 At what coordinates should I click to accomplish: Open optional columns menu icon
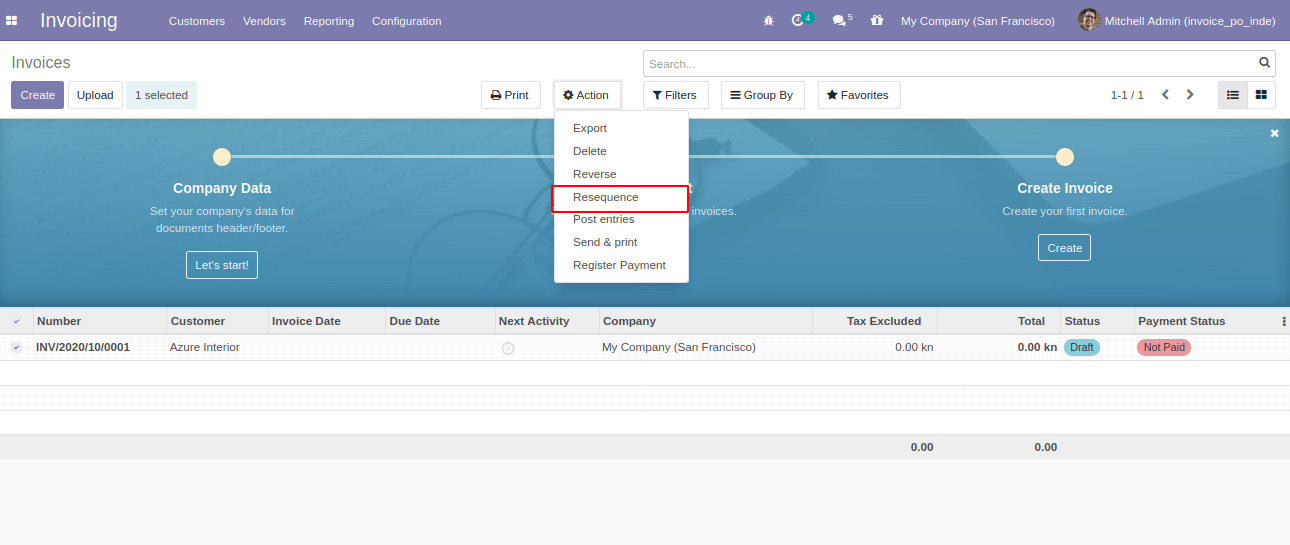click(1284, 322)
